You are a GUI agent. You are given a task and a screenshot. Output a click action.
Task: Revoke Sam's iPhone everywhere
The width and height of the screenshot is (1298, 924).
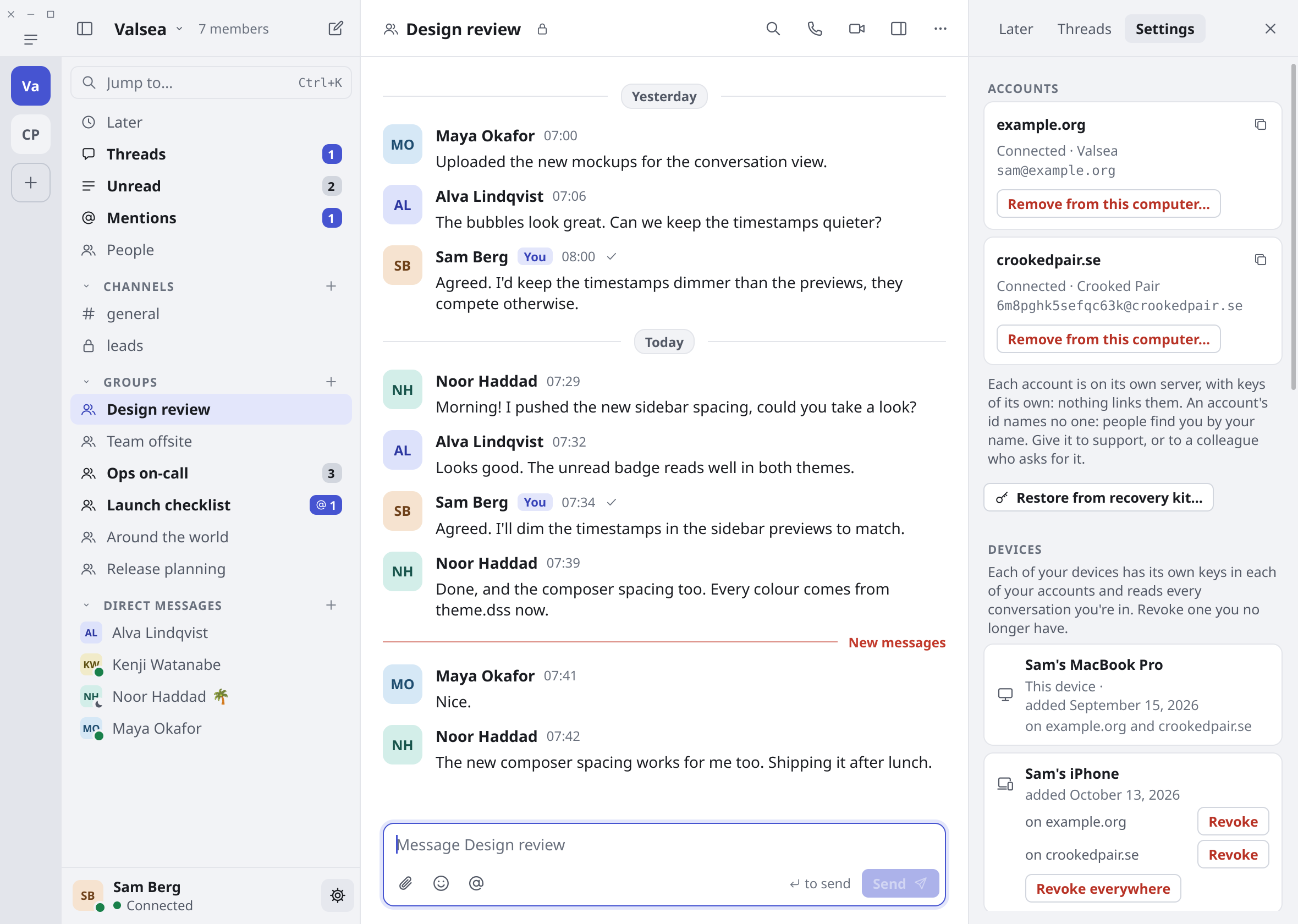pos(1103,889)
